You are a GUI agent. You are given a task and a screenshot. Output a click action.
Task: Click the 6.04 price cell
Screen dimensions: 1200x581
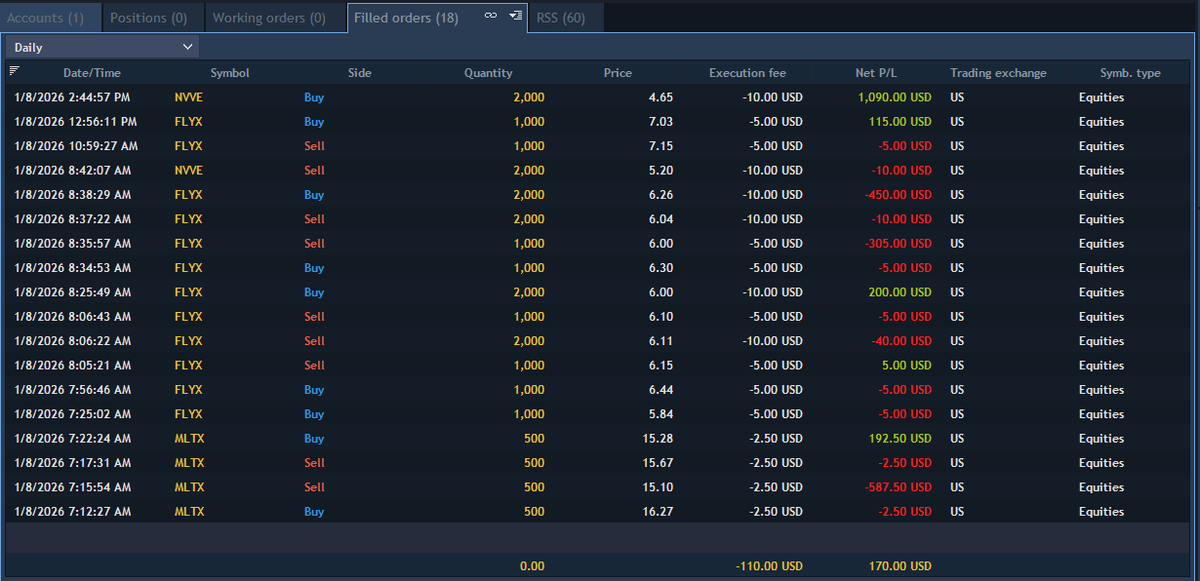point(660,219)
